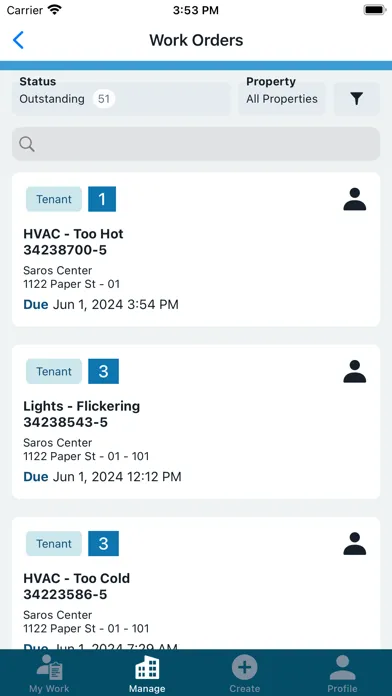
Task: Open Lights - Flickering work order
Action: [x=196, y=422]
